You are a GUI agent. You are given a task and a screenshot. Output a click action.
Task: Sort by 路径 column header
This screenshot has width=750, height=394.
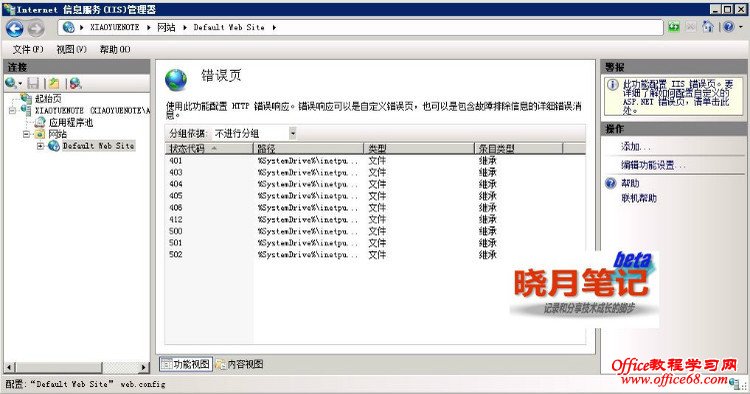click(x=308, y=149)
